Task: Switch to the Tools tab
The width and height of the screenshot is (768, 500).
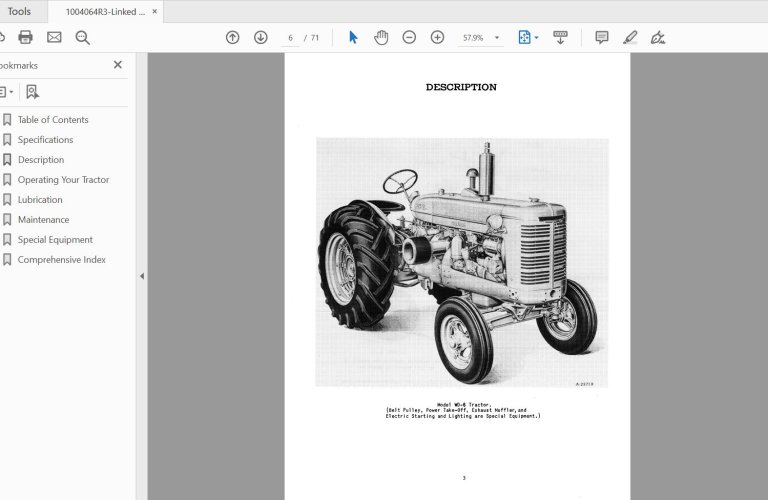Action: tap(20, 11)
